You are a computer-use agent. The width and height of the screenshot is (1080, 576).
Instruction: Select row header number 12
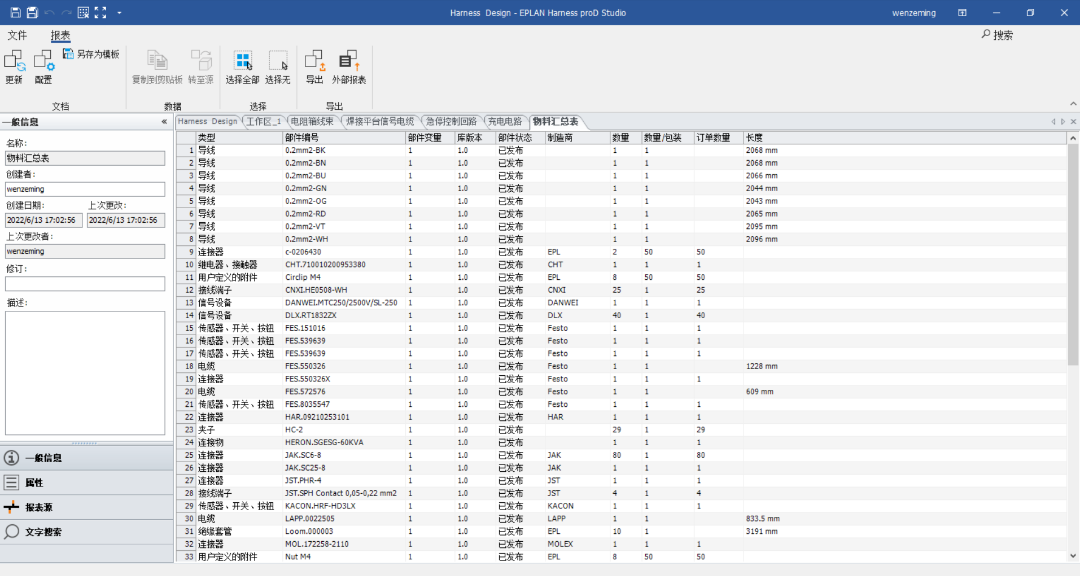pyautogui.click(x=186, y=290)
